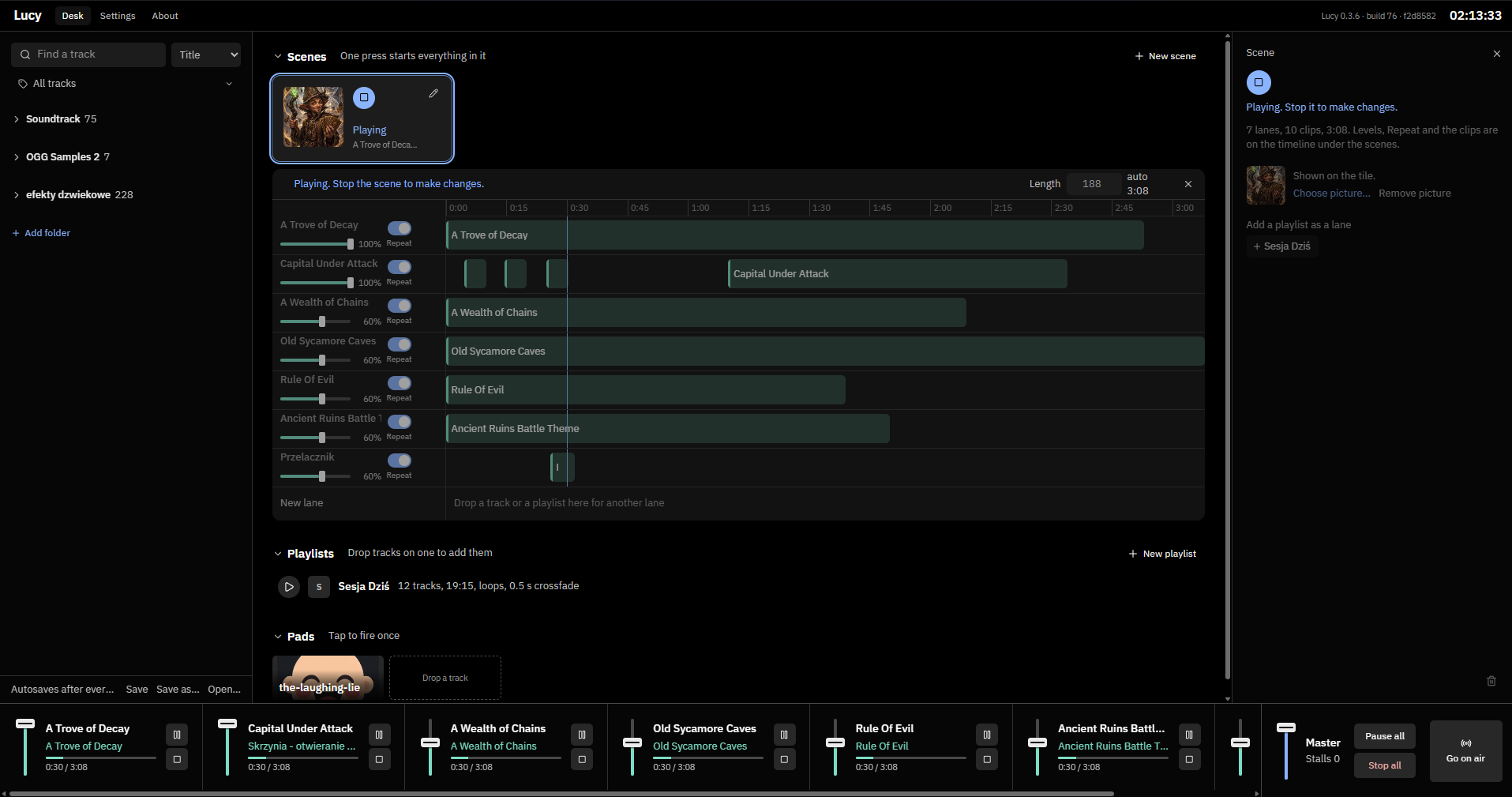This screenshot has height=797, width=1512.
Task: Close the scene timeline editor
Action: (x=1188, y=184)
